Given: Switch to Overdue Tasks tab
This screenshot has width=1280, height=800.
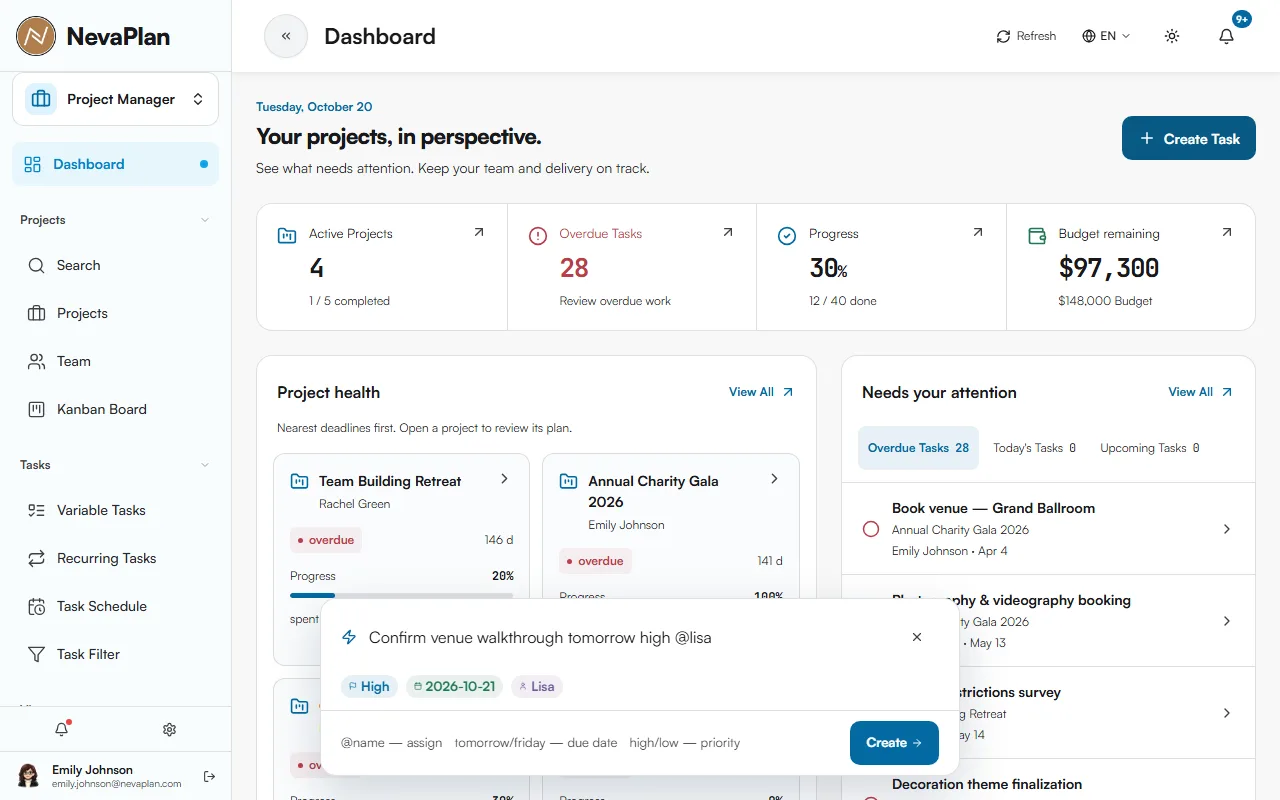Looking at the screenshot, I should point(918,448).
